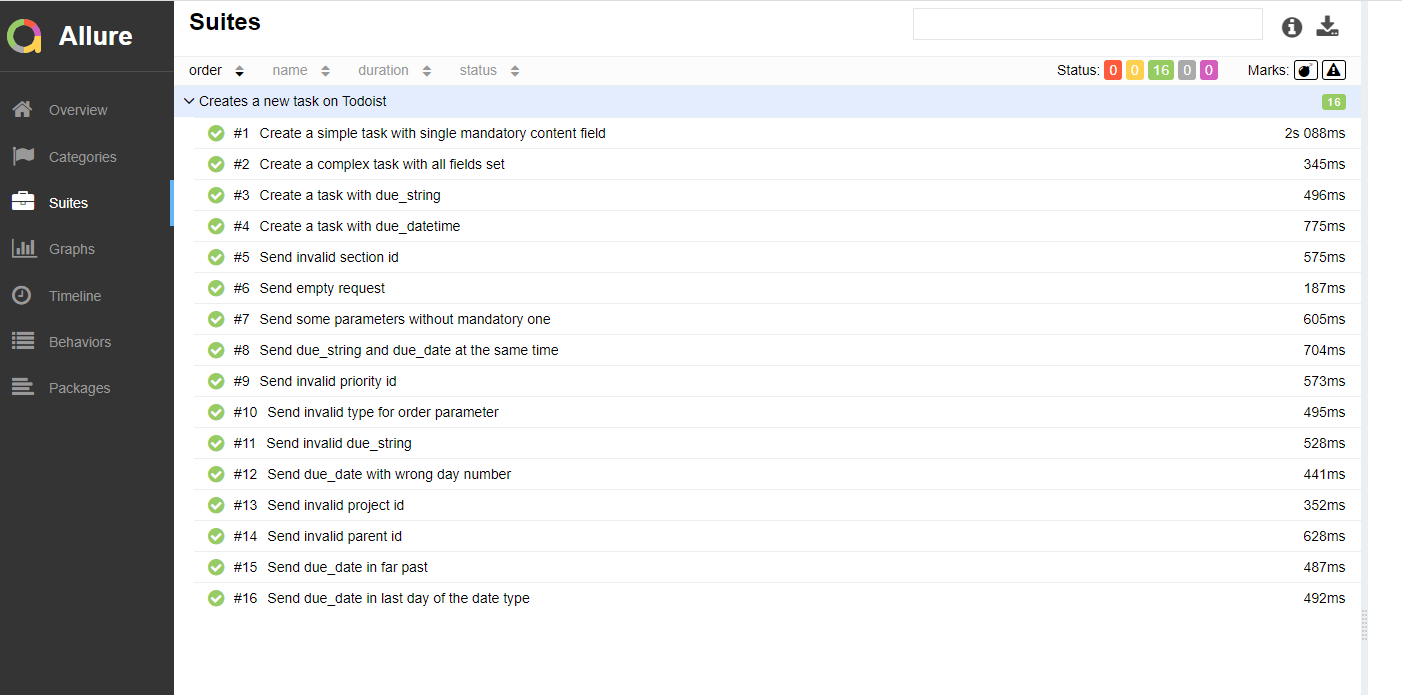Go to the Behaviors menu item
The height and width of the screenshot is (695, 1402).
(x=80, y=342)
